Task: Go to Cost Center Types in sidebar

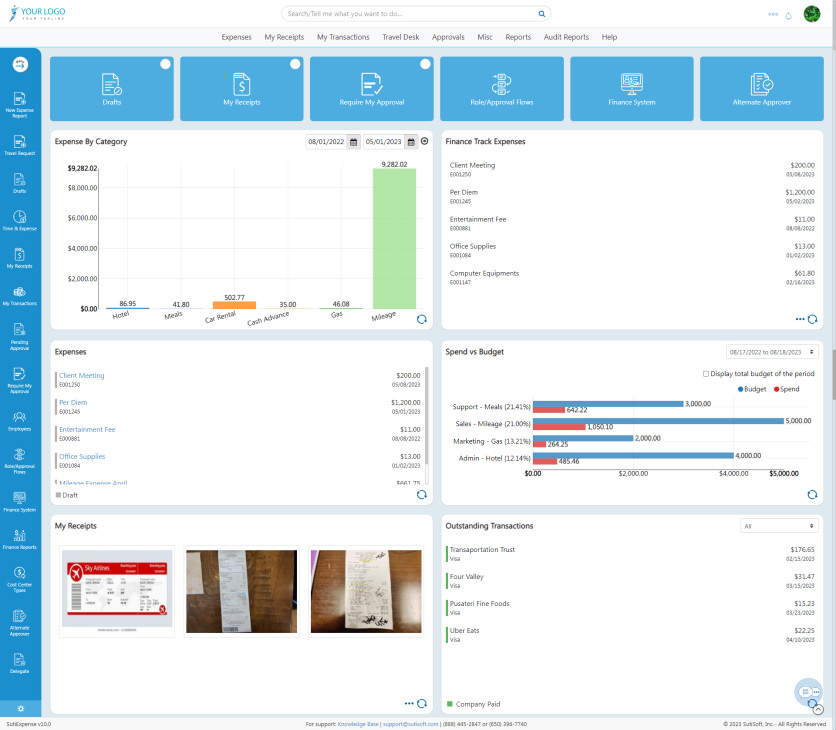Action: tap(20, 576)
